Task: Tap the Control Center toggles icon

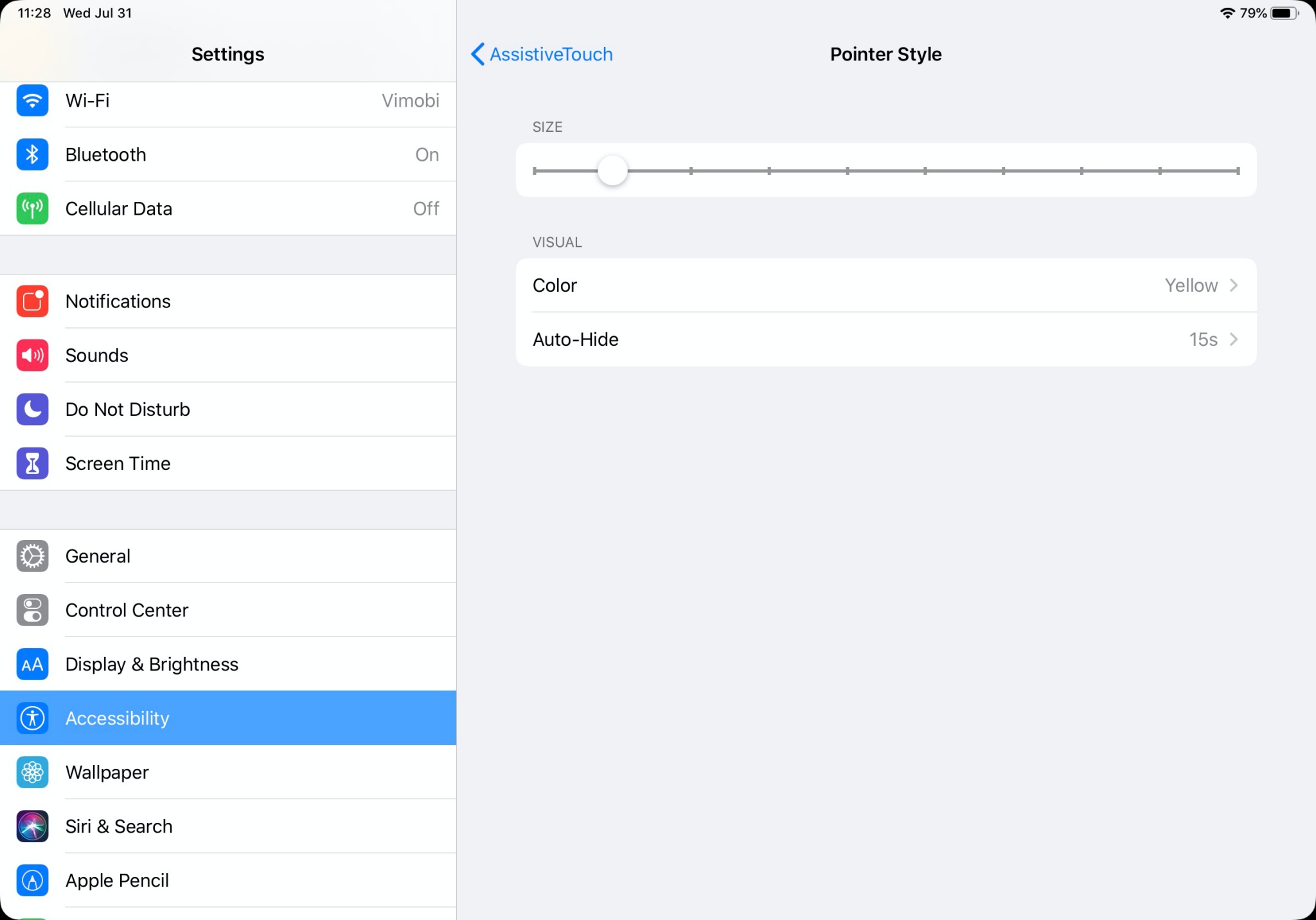Action: pyautogui.click(x=32, y=609)
